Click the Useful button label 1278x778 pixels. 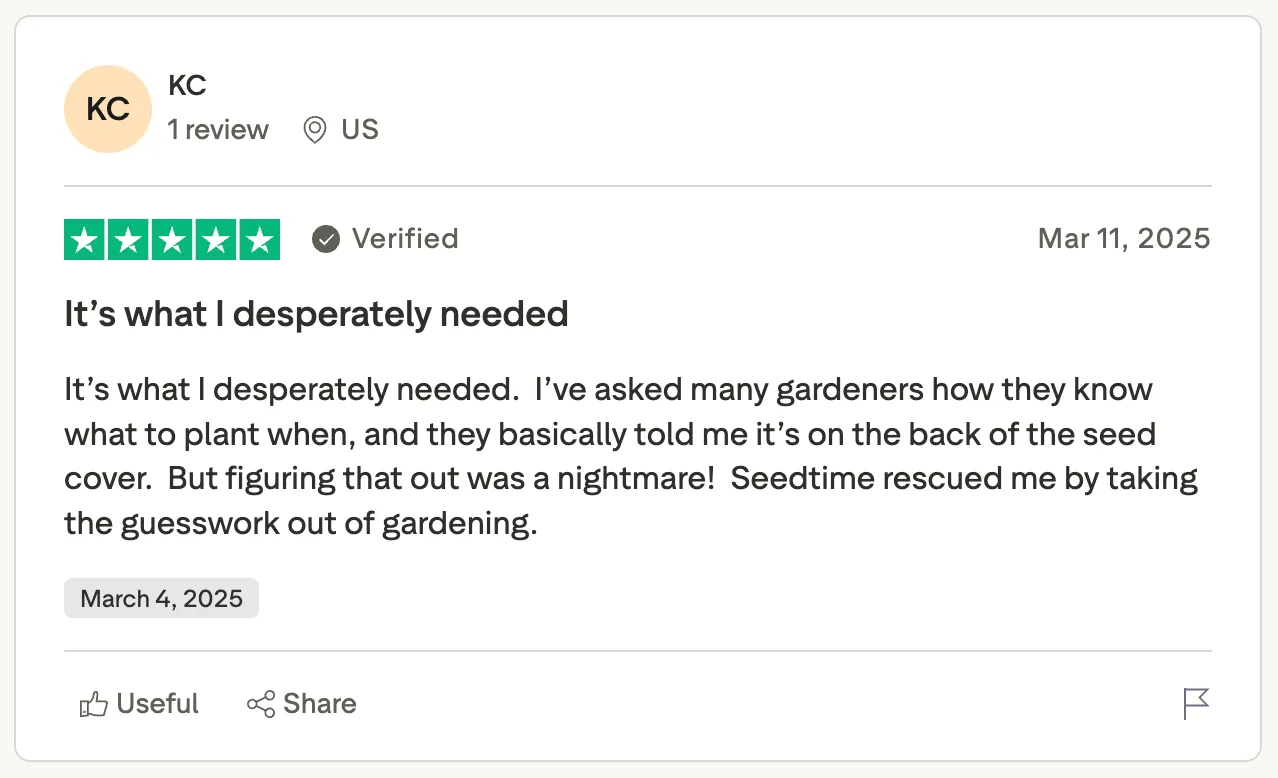pos(157,704)
